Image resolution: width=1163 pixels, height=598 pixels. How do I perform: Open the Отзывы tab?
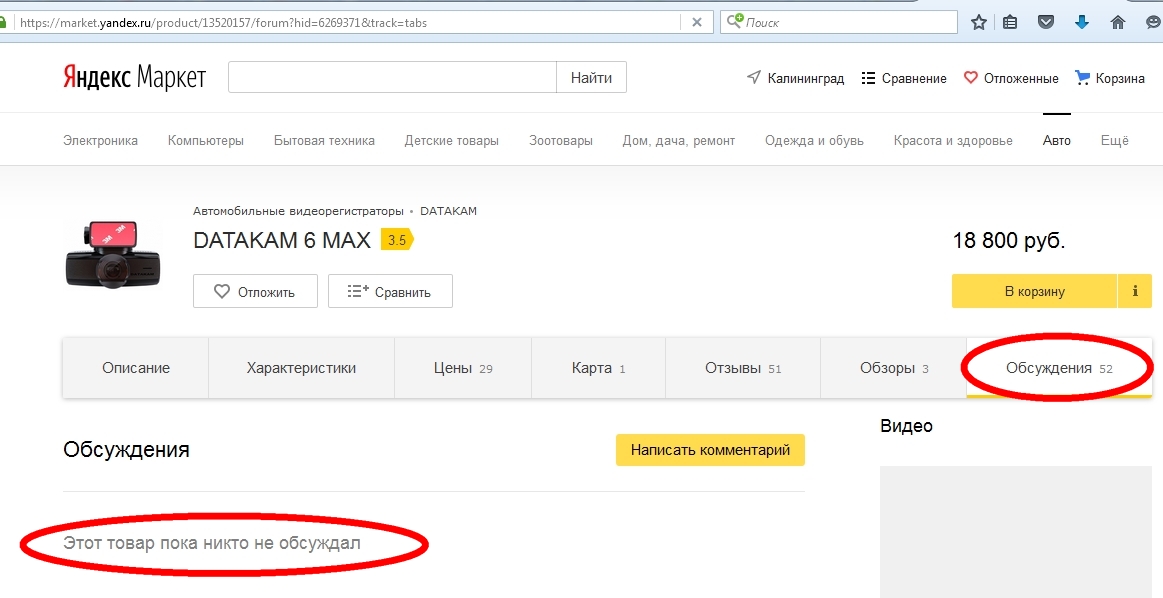click(x=742, y=368)
